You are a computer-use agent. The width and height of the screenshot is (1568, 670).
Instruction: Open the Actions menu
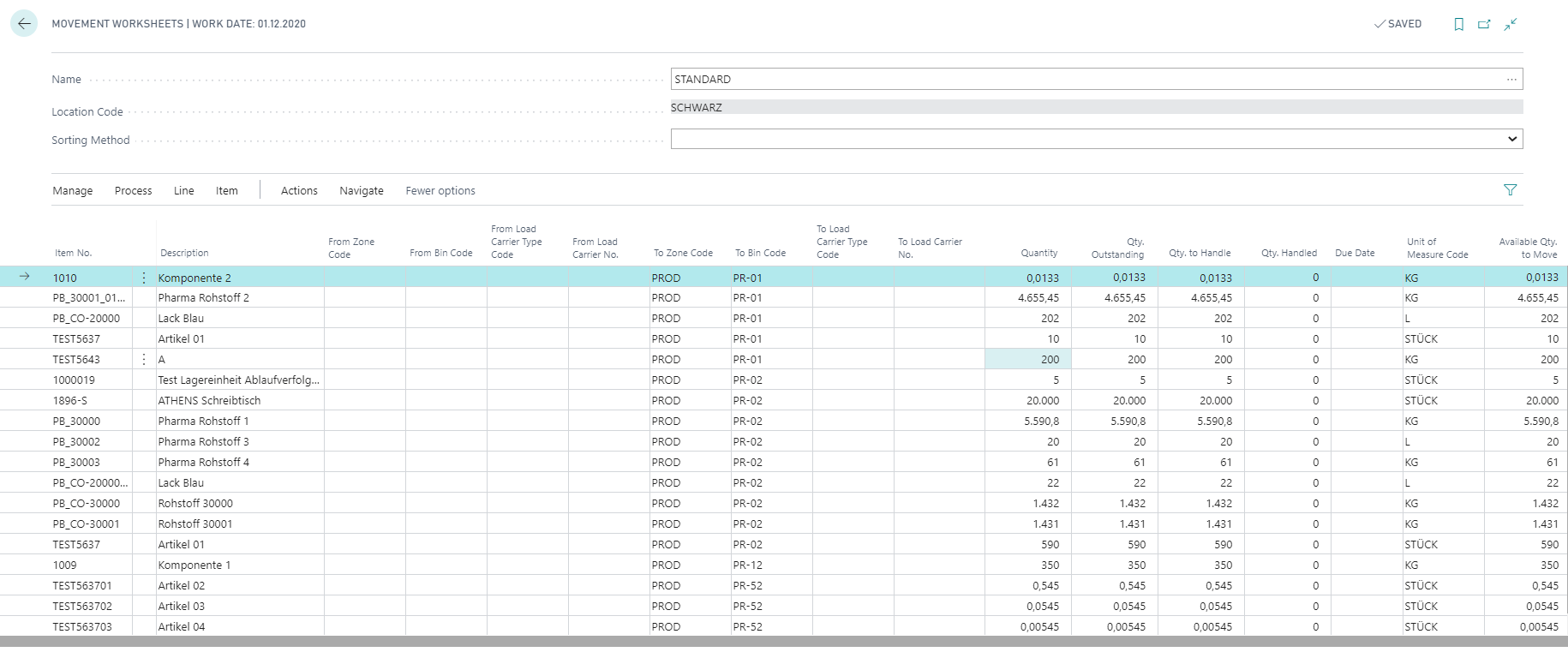pos(299,191)
